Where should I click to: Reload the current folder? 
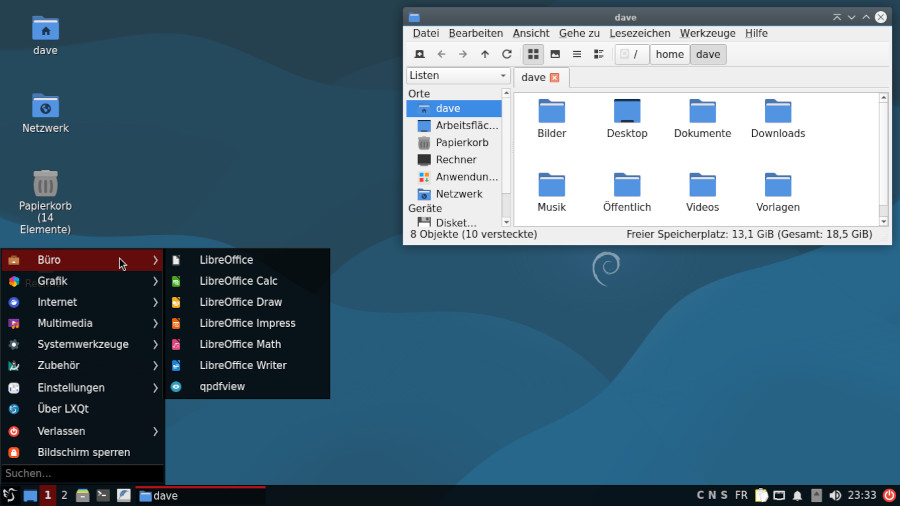[507, 55]
